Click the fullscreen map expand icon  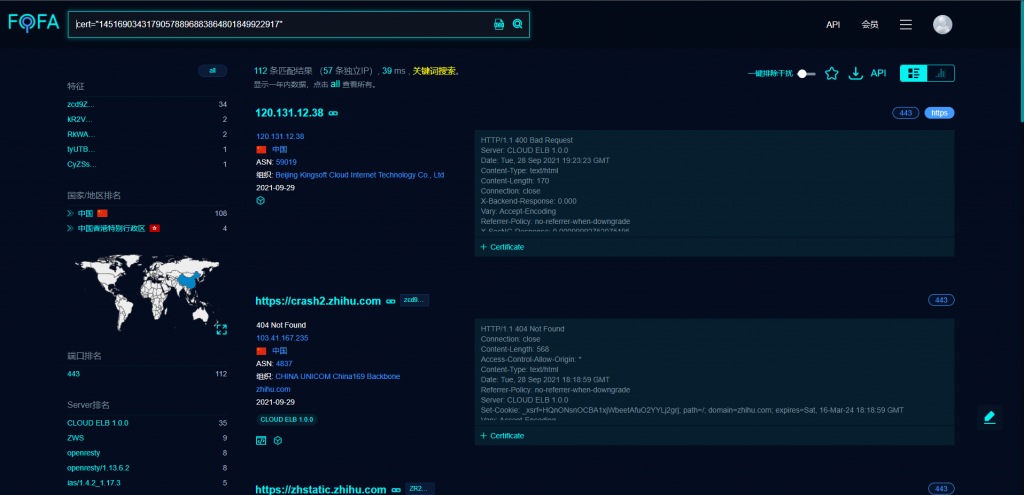[x=221, y=330]
